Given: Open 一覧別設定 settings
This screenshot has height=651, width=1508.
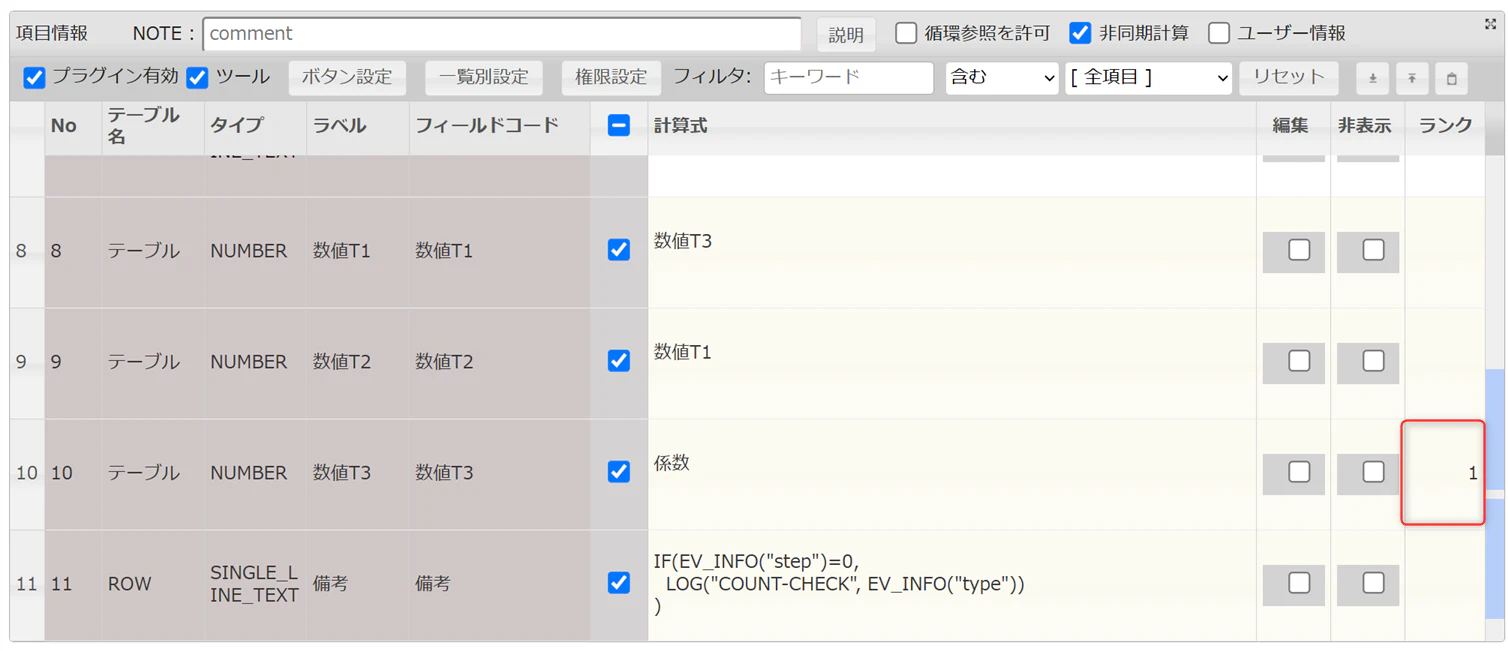Looking at the screenshot, I should [x=484, y=77].
